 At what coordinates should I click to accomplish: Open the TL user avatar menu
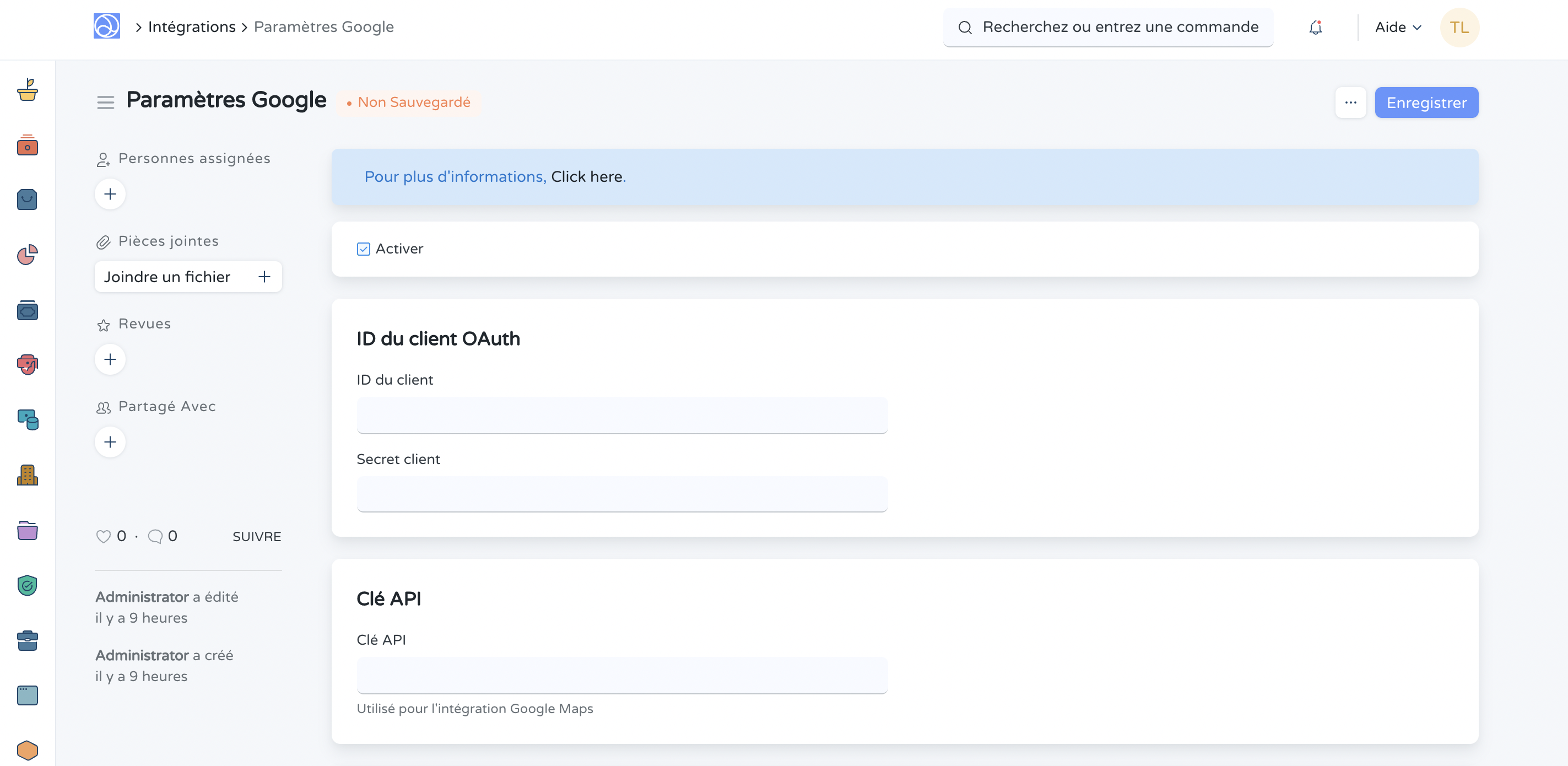coord(1458,28)
